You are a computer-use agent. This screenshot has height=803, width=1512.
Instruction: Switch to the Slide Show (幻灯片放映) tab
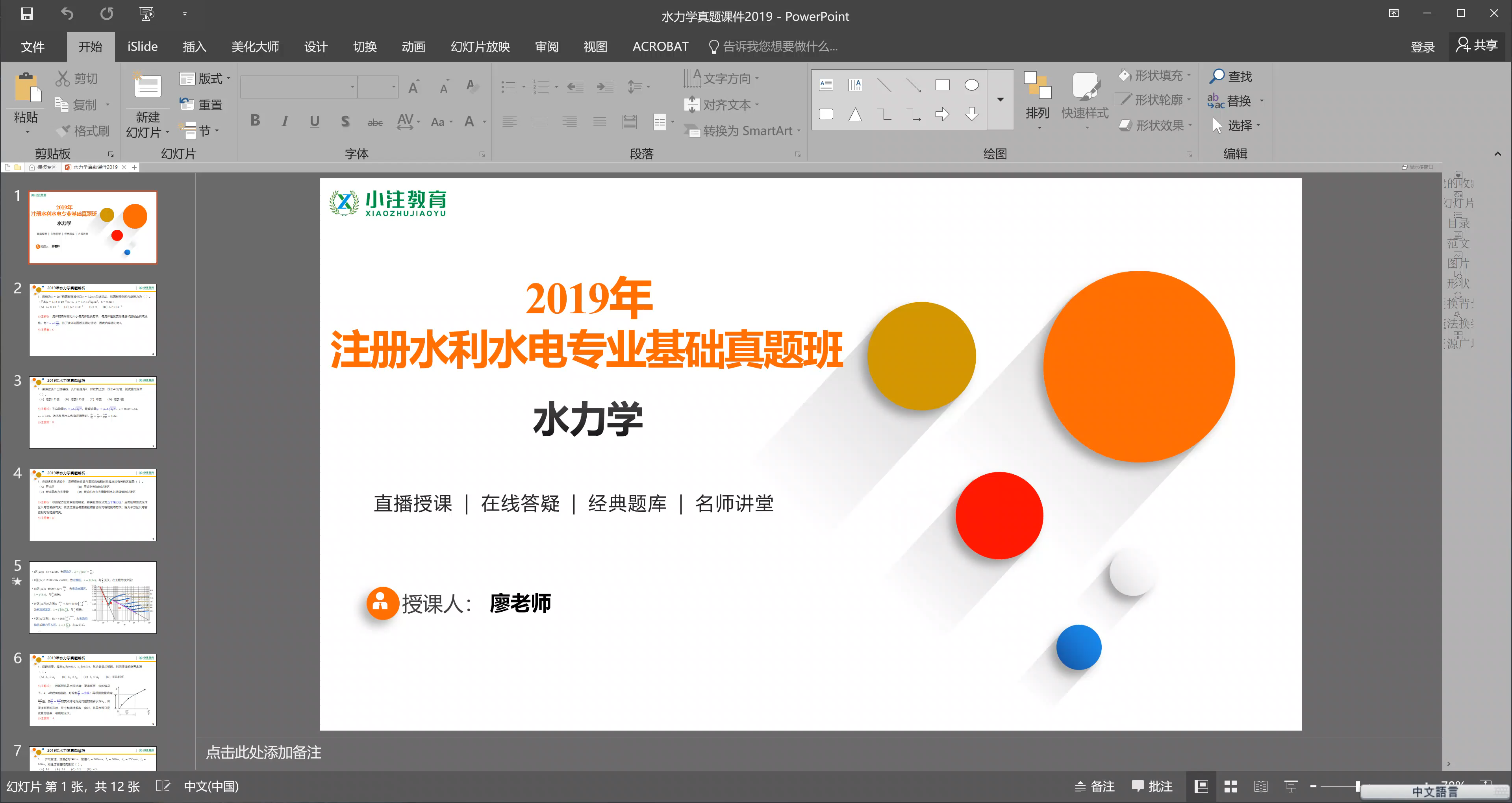click(x=480, y=47)
